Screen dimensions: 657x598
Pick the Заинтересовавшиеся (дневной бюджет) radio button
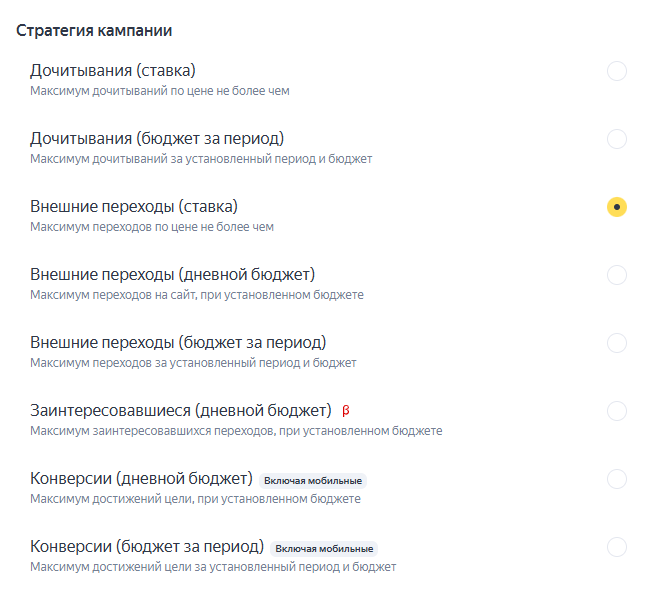click(617, 411)
